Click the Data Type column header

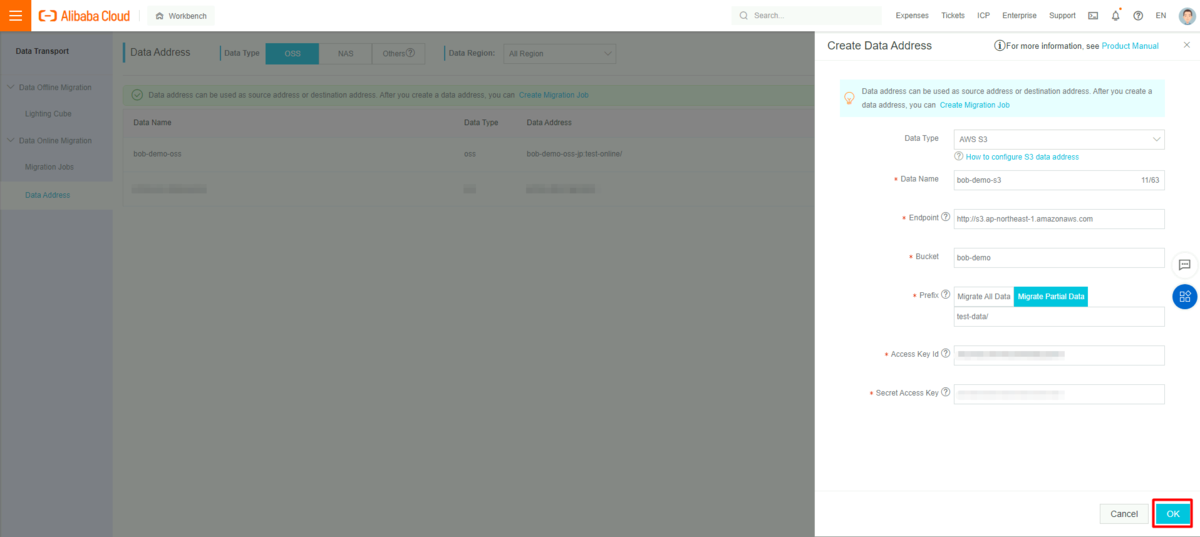[x=481, y=123]
